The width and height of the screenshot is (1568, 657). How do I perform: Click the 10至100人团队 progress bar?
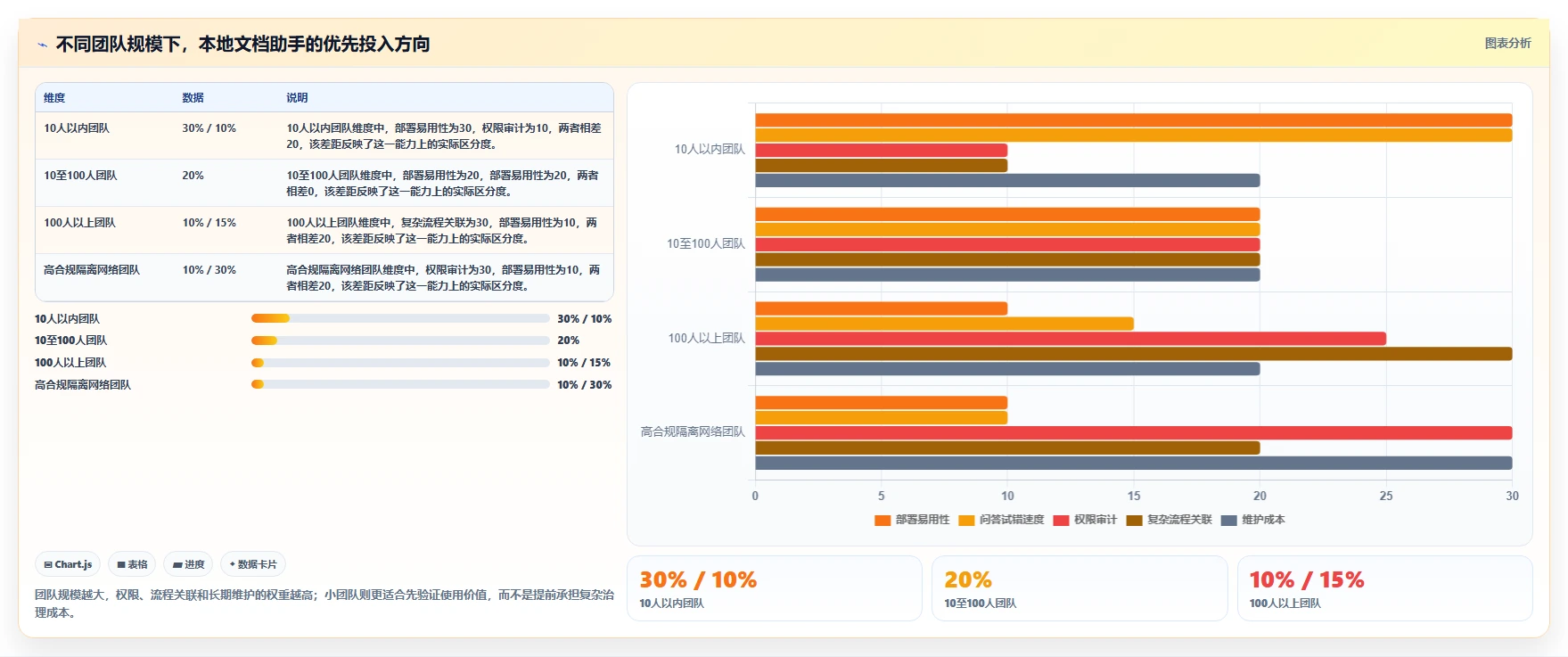(400, 341)
